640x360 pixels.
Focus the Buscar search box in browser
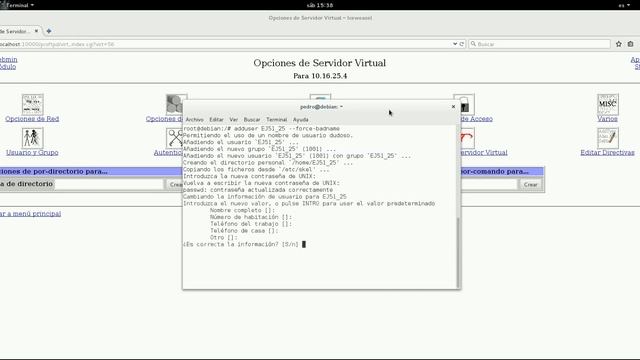pyautogui.click(x=539, y=44)
